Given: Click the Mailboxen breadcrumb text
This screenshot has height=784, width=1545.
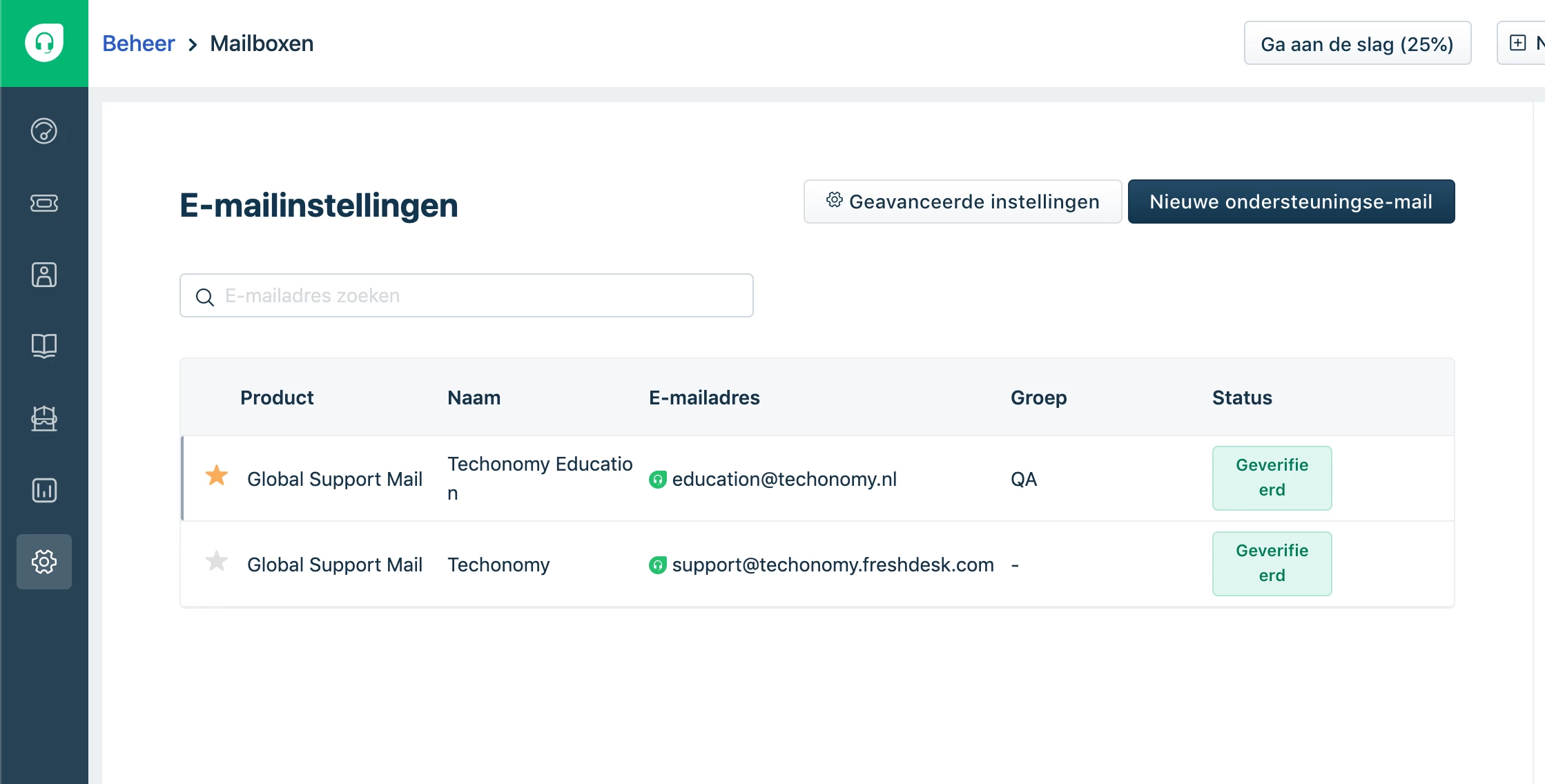Looking at the screenshot, I should [262, 43].
